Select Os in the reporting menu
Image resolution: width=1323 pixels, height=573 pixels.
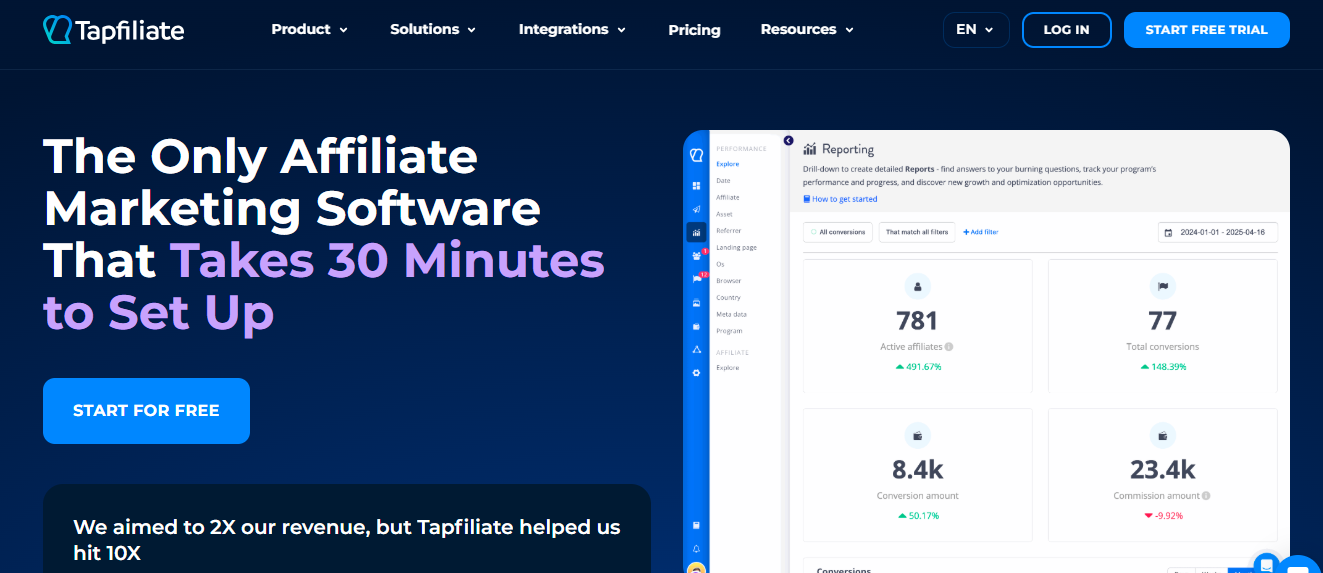coord(720,264)
